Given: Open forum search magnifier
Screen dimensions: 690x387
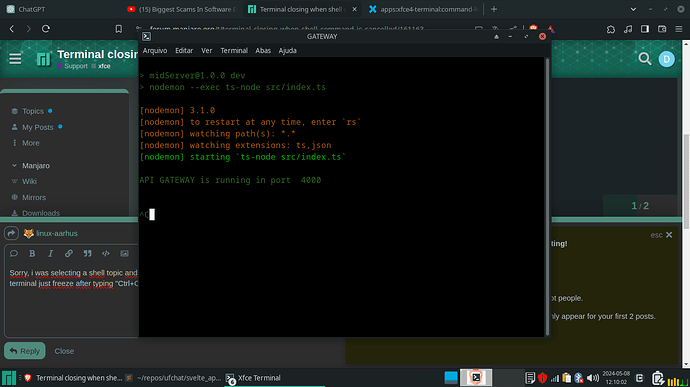Looking at the screenshot, I should [x=645, y=59].
